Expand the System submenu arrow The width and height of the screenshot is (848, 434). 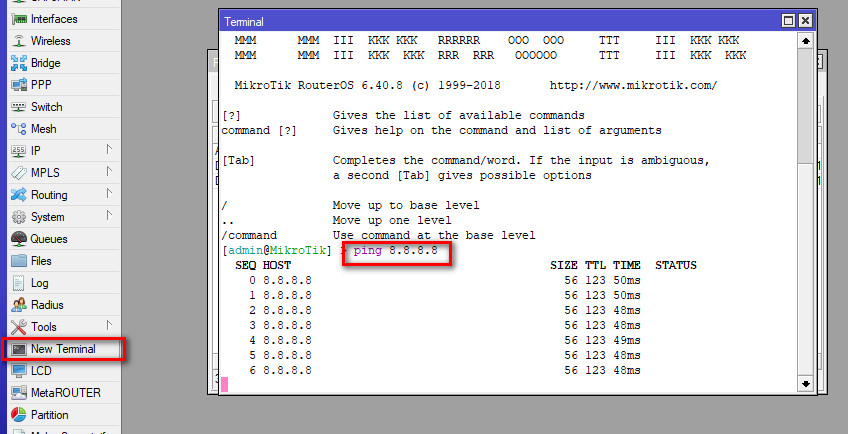coord(109,216)
